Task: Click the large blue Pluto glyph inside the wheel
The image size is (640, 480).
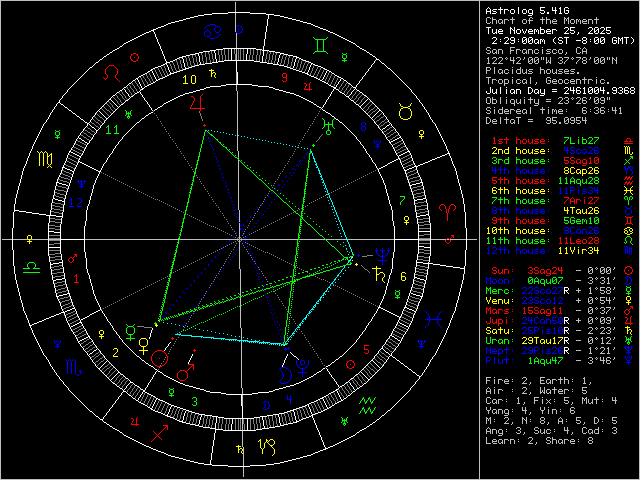Action: point(303,367)
